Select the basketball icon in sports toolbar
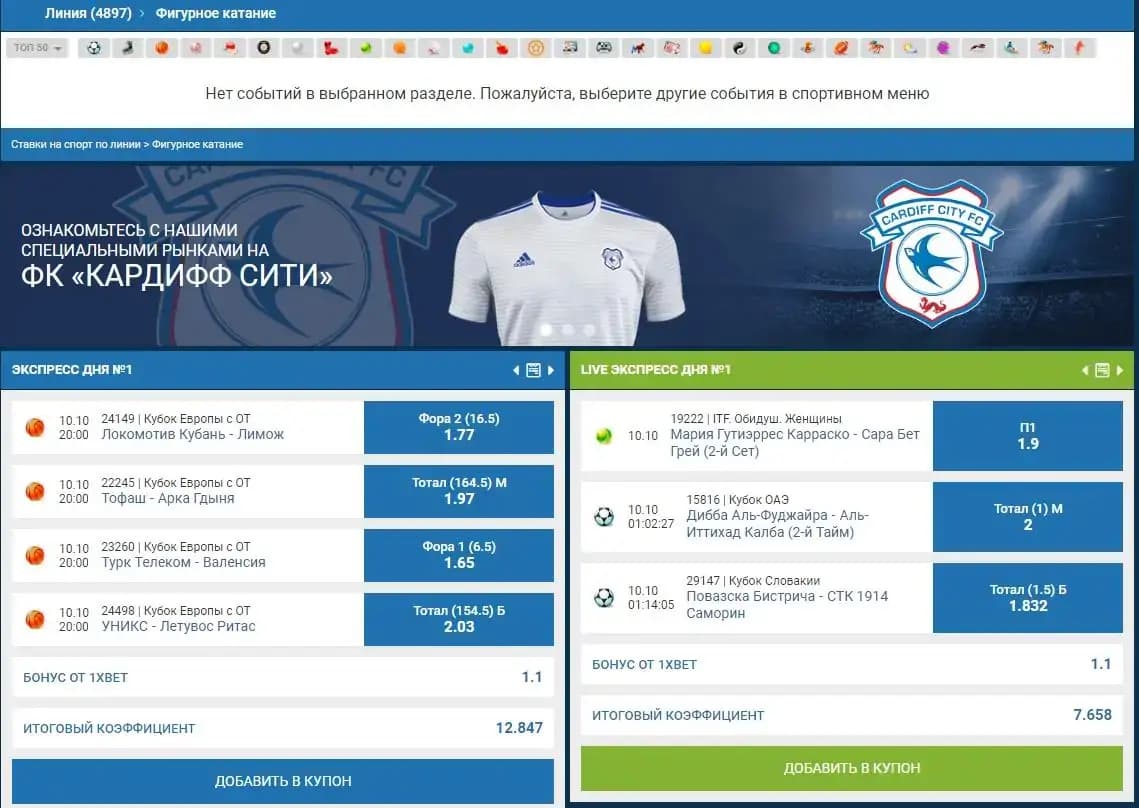The width and height of the screenshot is (1139, 808). (x=162, y=48)
